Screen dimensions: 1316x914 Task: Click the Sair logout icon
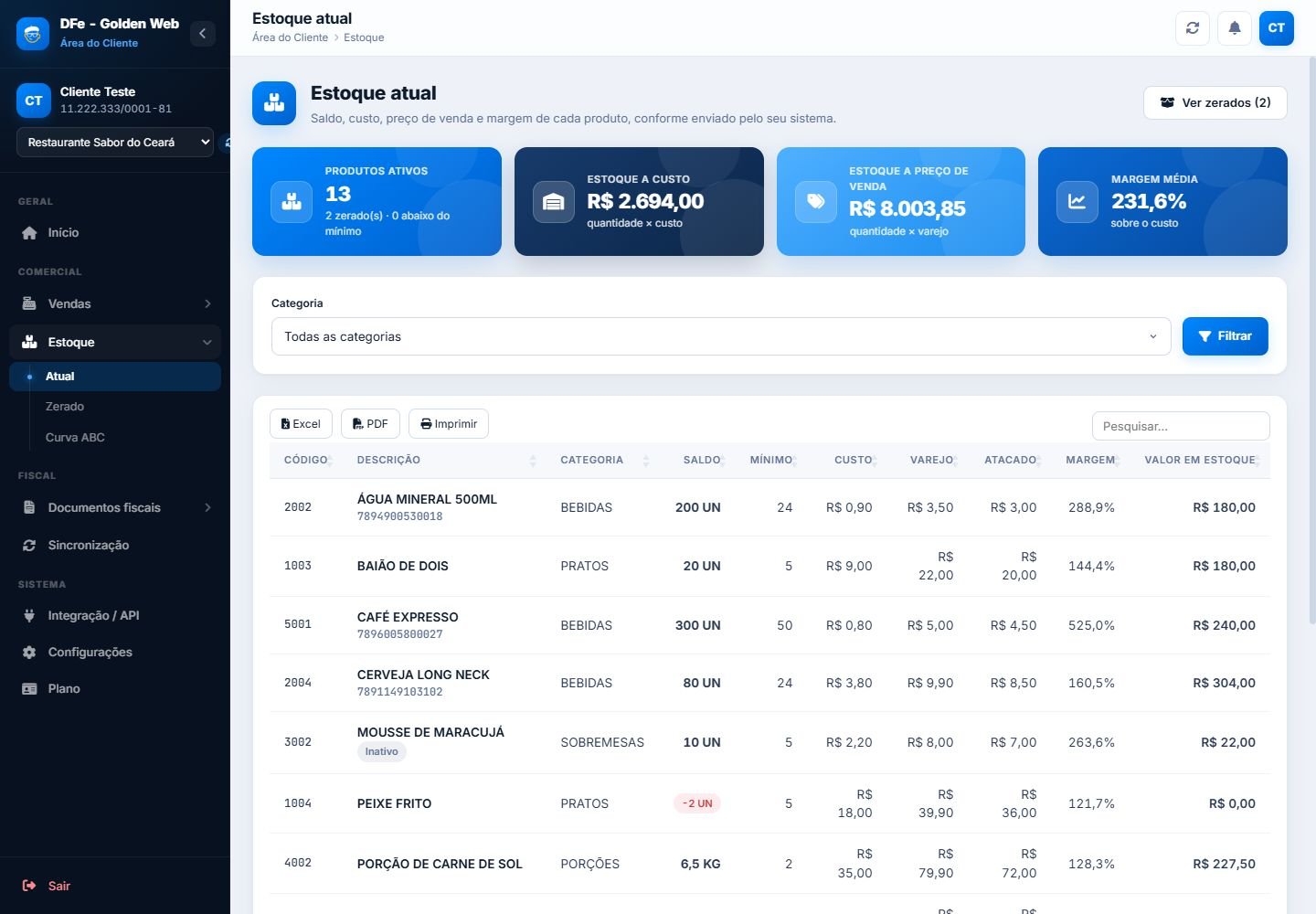coord(29,886)
